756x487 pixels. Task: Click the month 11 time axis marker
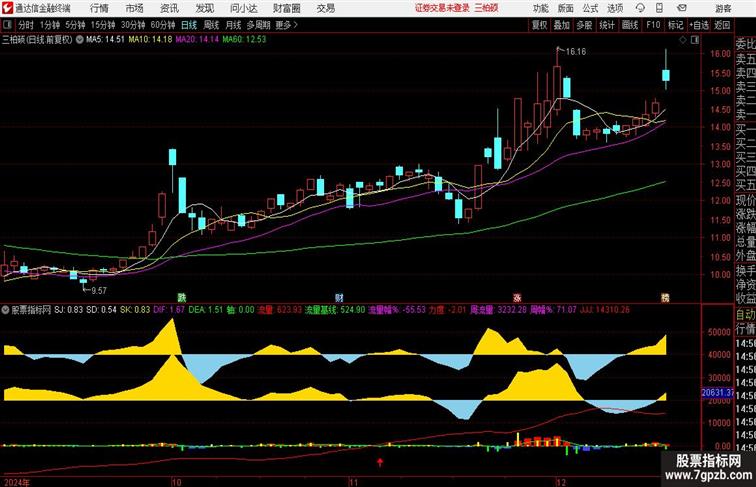(354, 482)
